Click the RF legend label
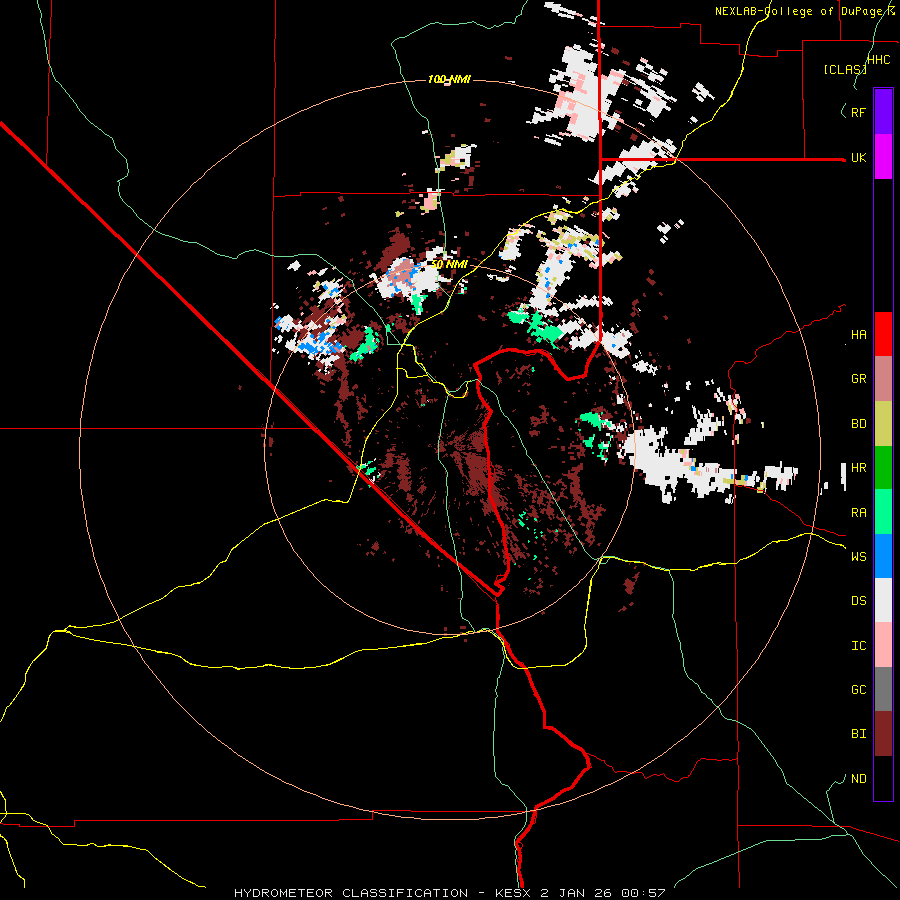 pos(858,112)
